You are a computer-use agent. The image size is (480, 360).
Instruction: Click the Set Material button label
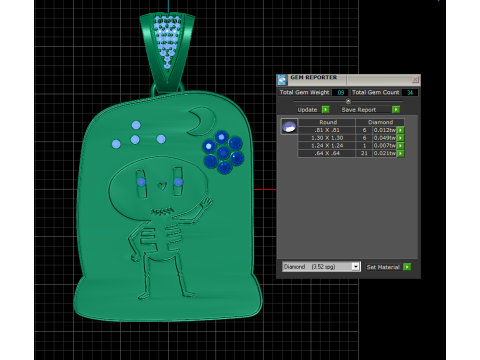pos(383,267)
